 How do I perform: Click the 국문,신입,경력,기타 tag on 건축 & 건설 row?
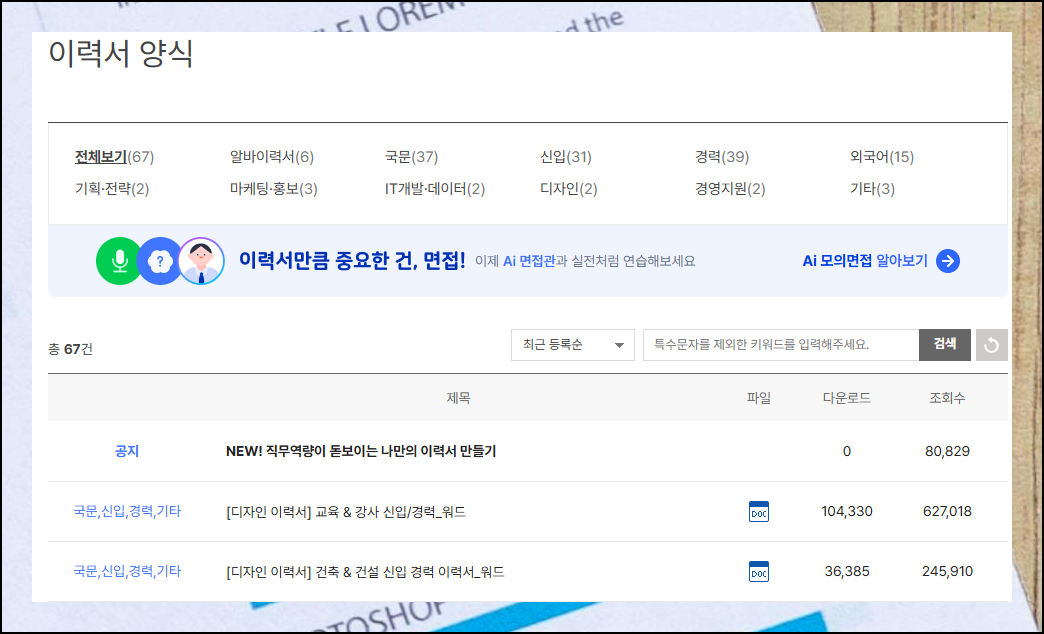coord(127,571)
